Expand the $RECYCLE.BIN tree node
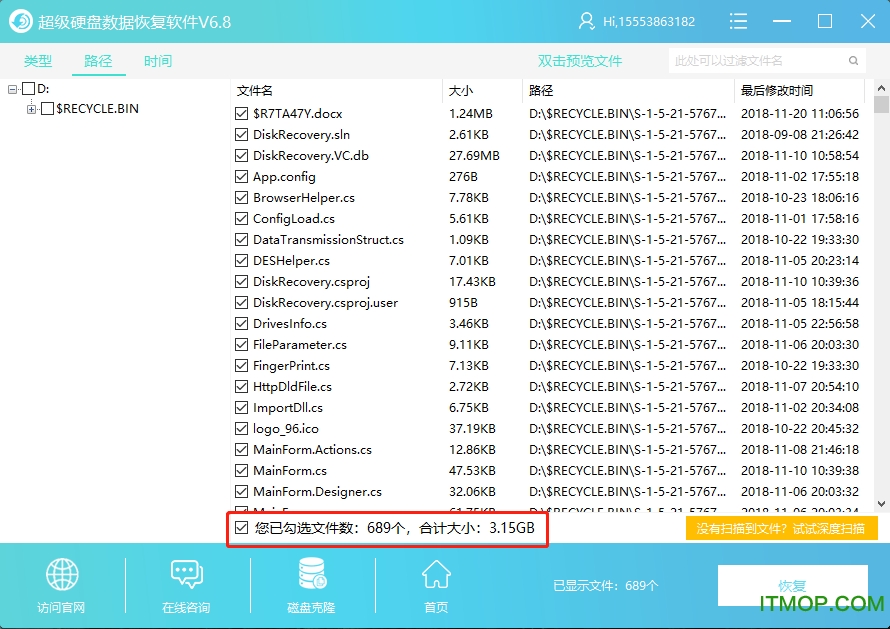The height and width of the screenshot is (629, 890). coord(32,109)
